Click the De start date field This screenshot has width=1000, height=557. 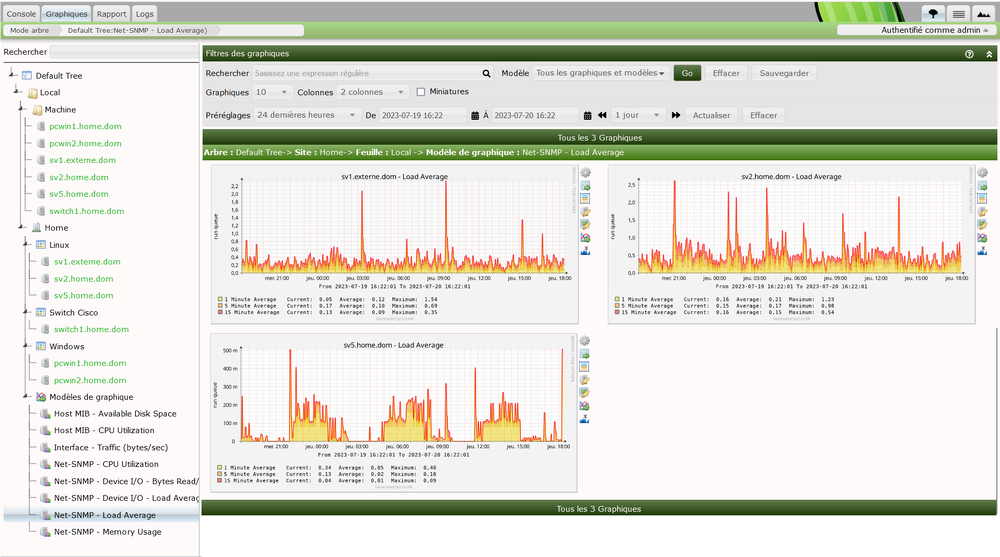pos(423,115)
